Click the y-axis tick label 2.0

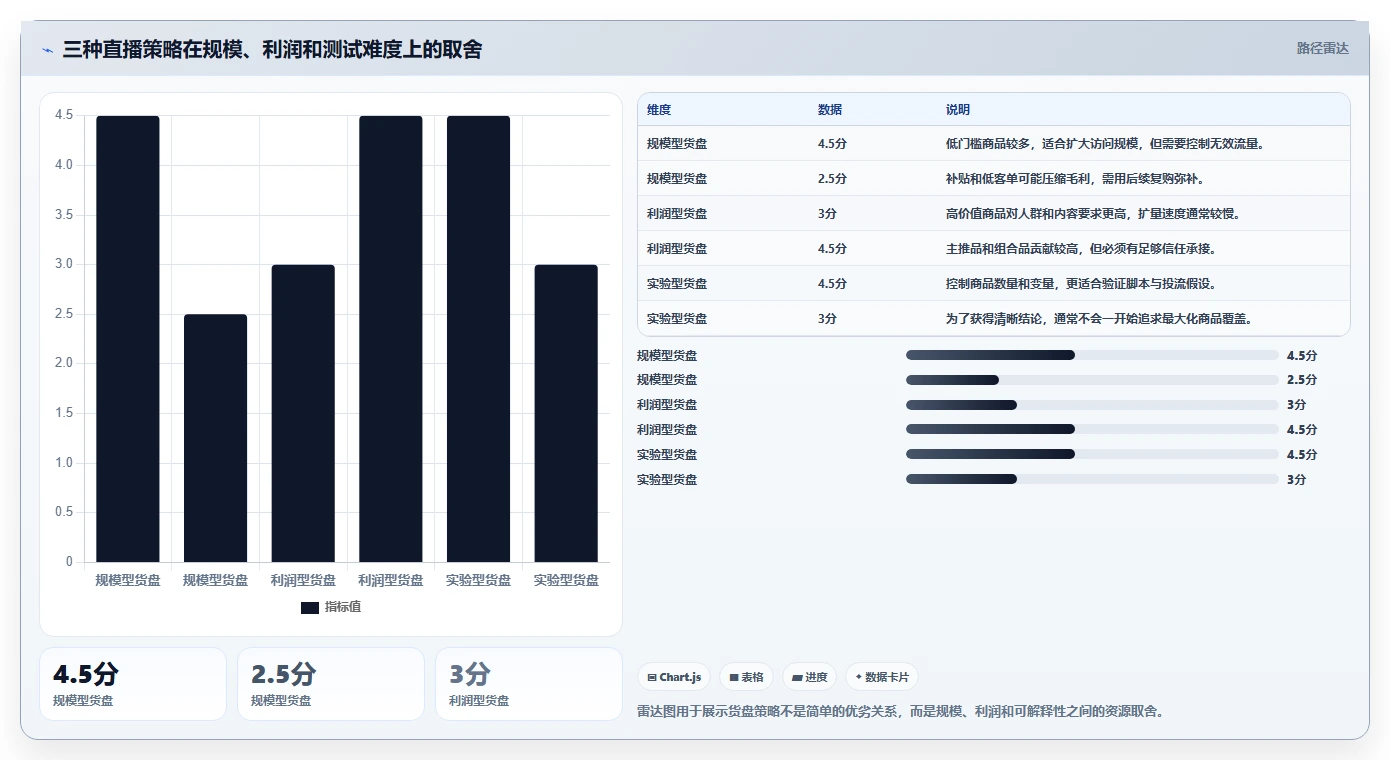(x=64, y=363)
